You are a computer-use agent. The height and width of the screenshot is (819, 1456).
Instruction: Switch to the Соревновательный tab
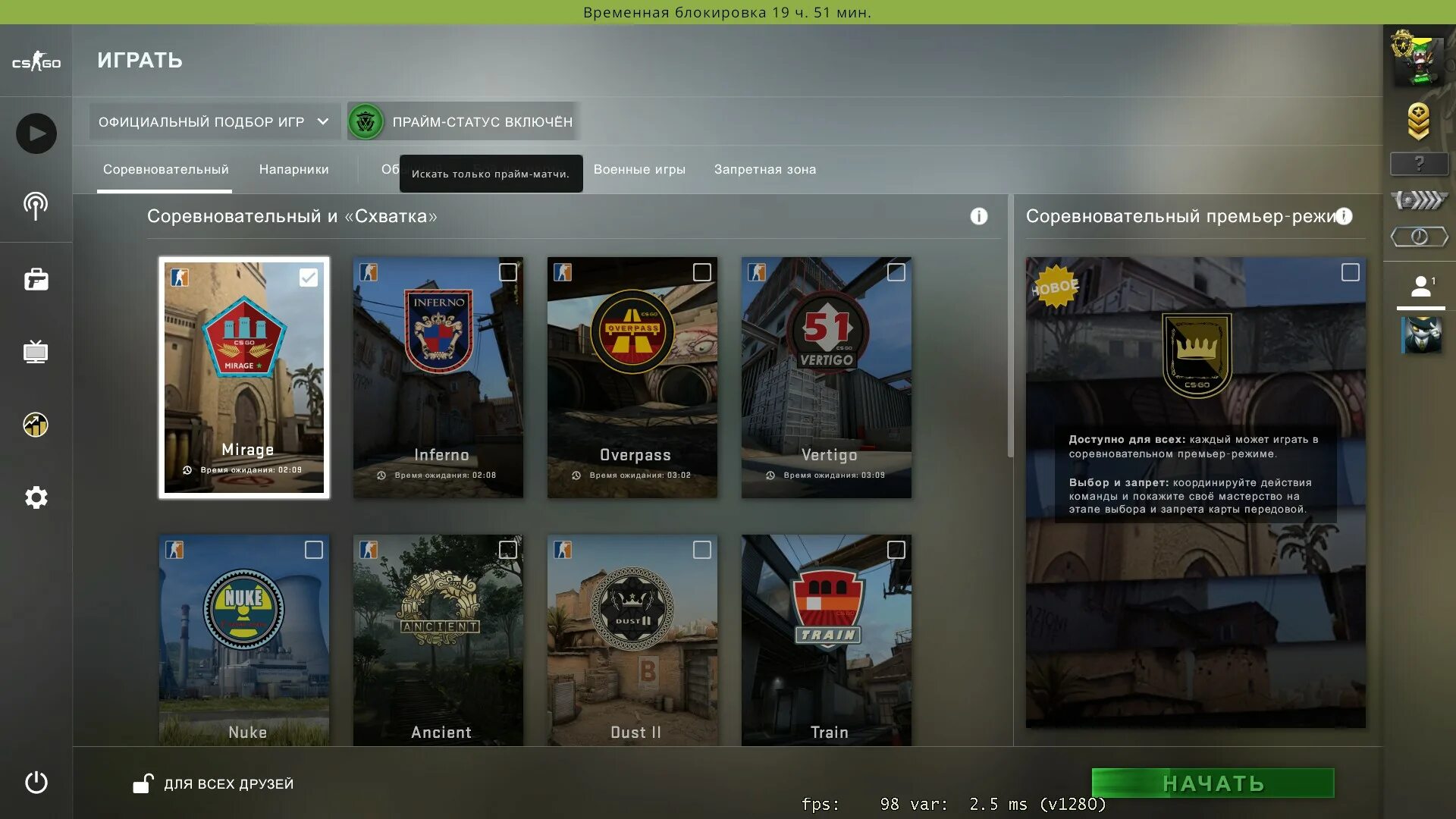tap(165, 170)
